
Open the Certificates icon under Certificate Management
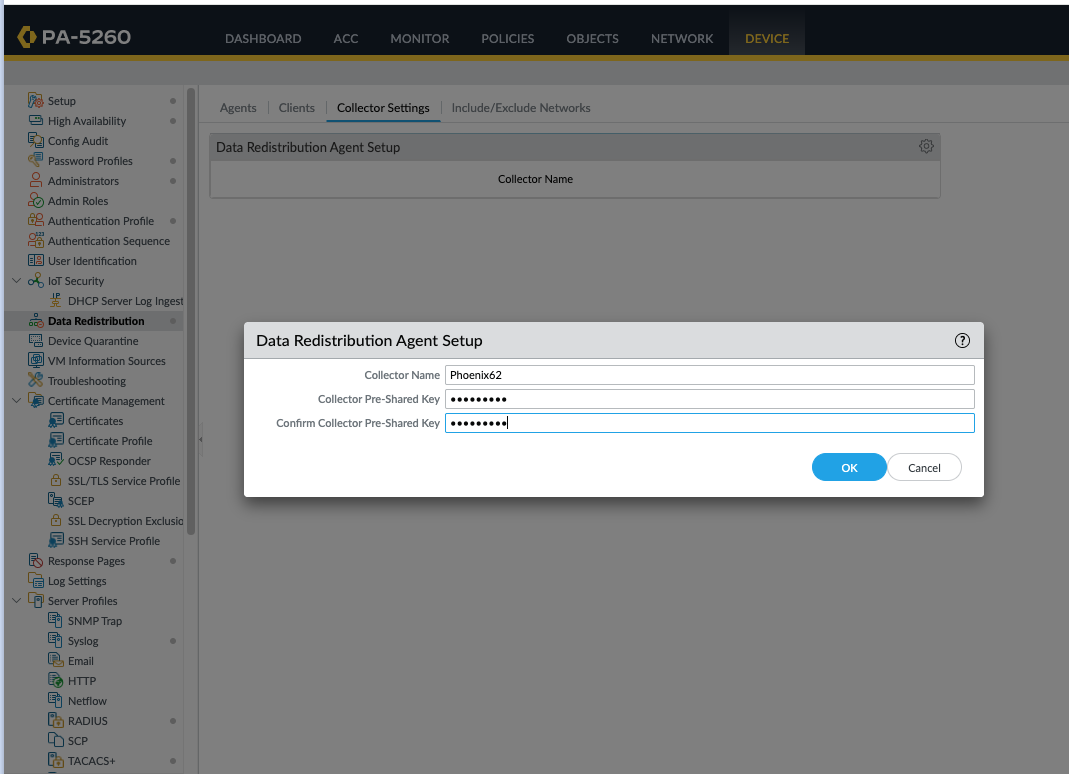56,420
